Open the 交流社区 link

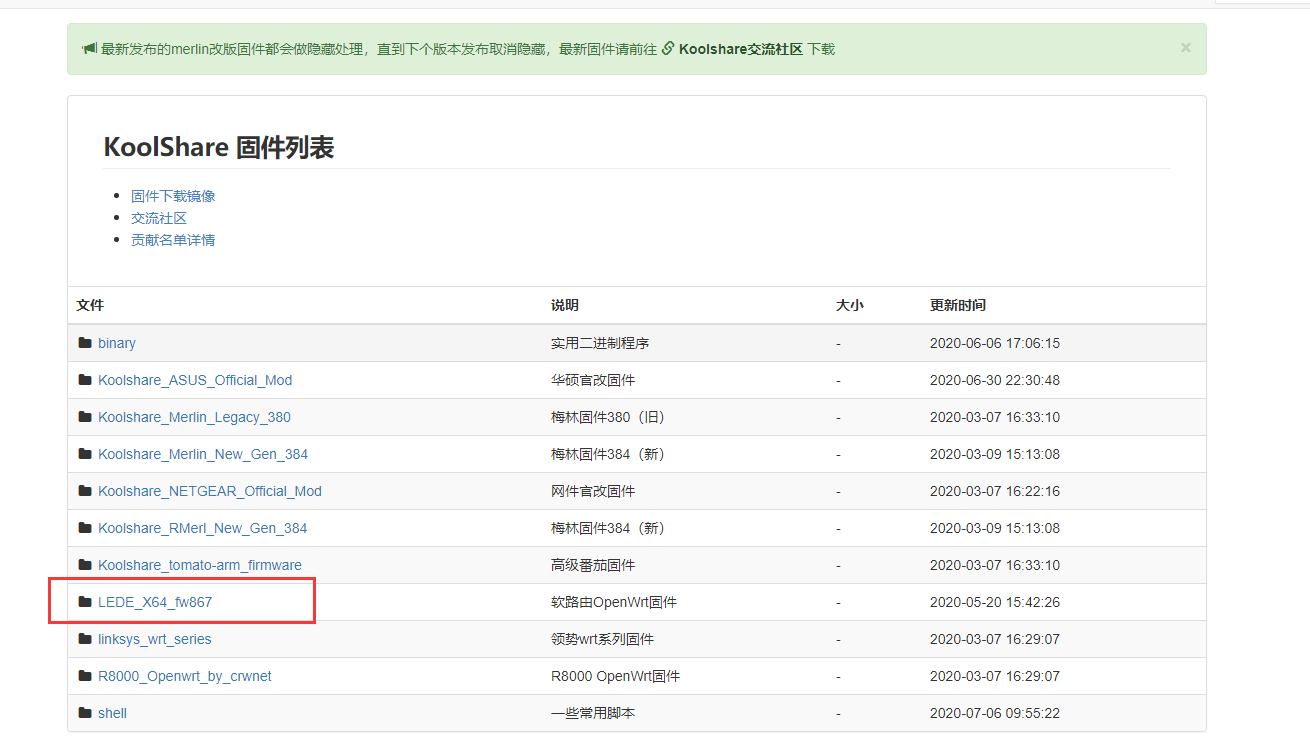coord(158,217)
